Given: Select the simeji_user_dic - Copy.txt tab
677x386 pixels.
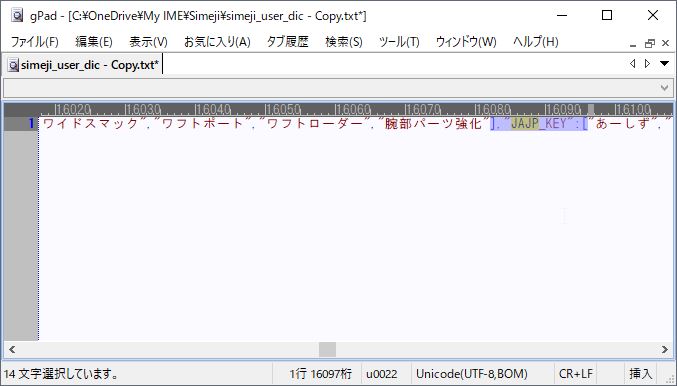Looking at the screenshot, I should 84,65.
